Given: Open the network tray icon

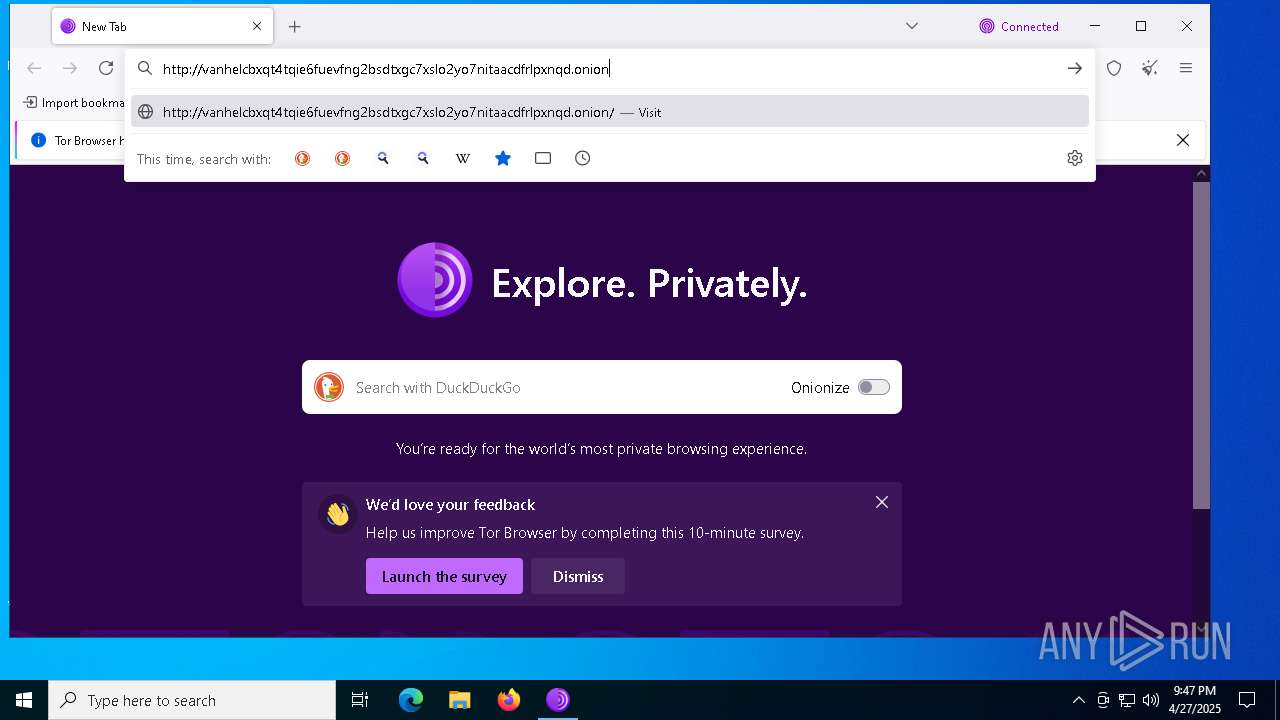Looking at the screenshot, I should [1127, 700].
